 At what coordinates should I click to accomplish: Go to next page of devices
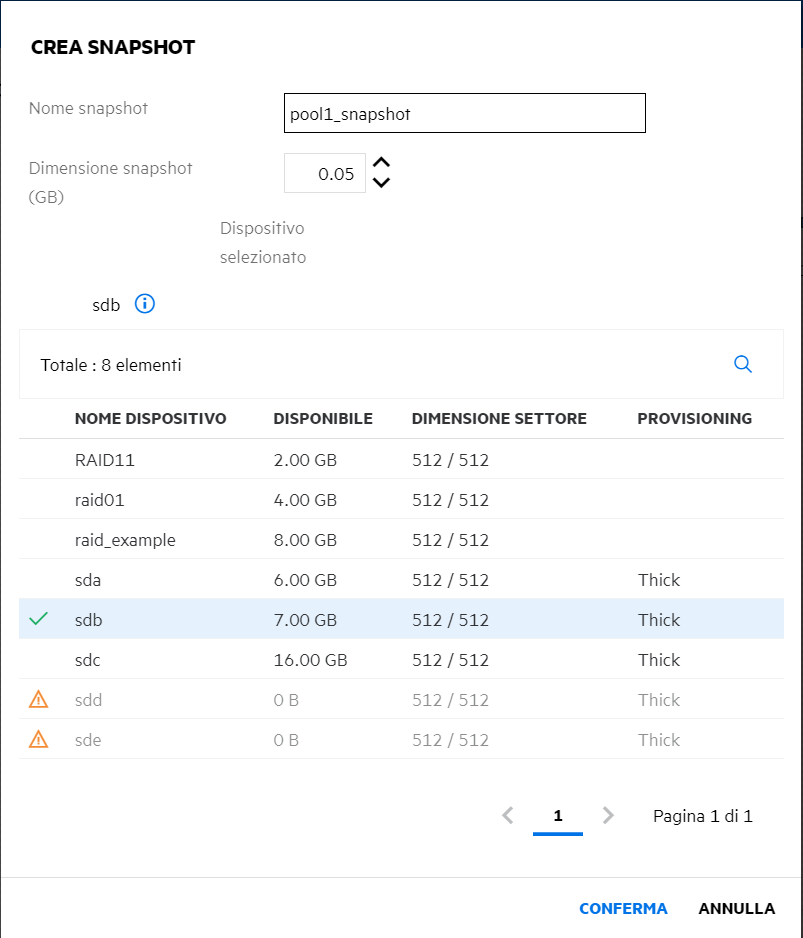pyautogui.click(x=608, y=816)
